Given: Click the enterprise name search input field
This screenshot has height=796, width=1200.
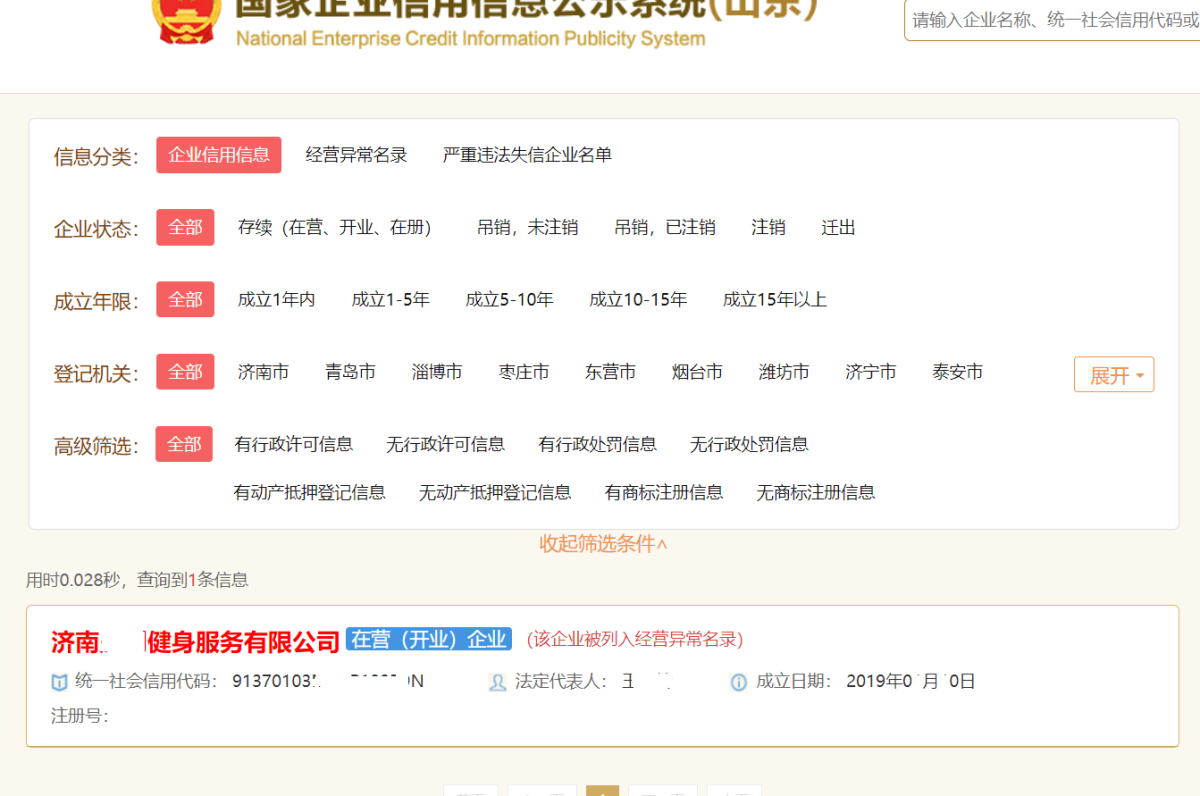Looking at the screenshot, I should pos(1052,20).
